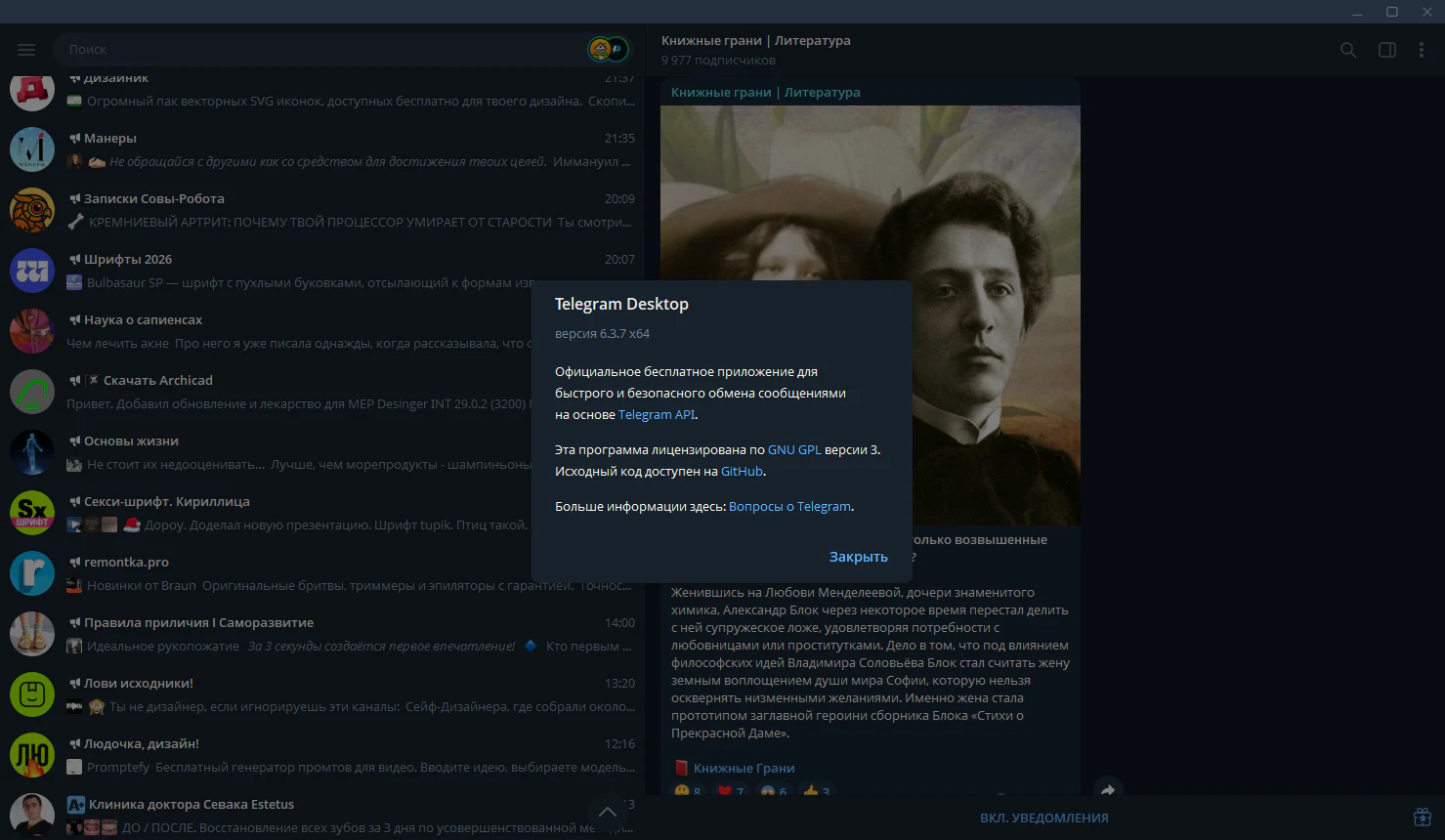Image resolution: width=1445 pixels, height=840 pixels.
Task: Click the Лови исходники! channel avatar
Action: click(x=32, y=694)
